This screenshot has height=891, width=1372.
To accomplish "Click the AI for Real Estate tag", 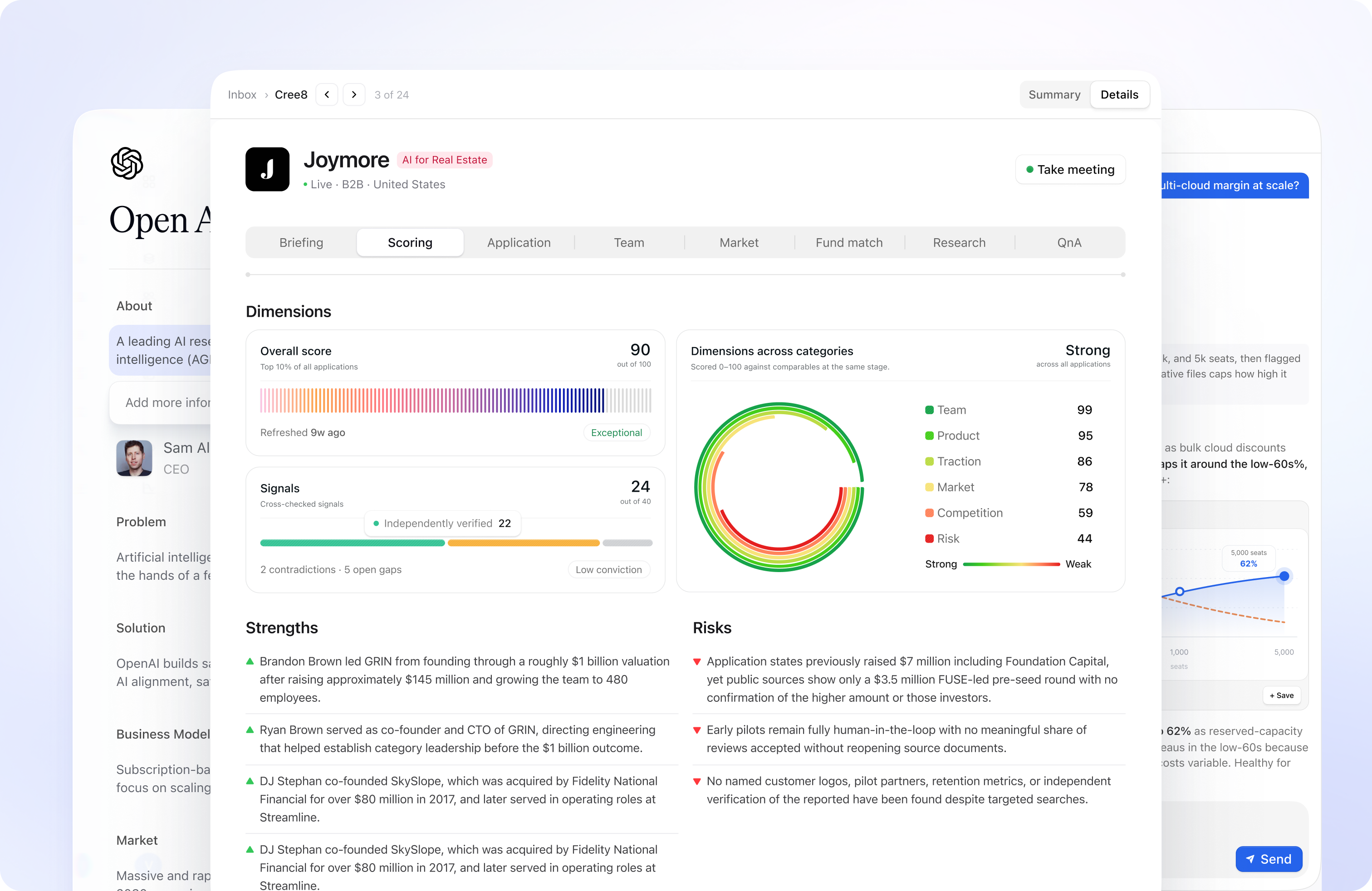I will (x=445, y=160).
